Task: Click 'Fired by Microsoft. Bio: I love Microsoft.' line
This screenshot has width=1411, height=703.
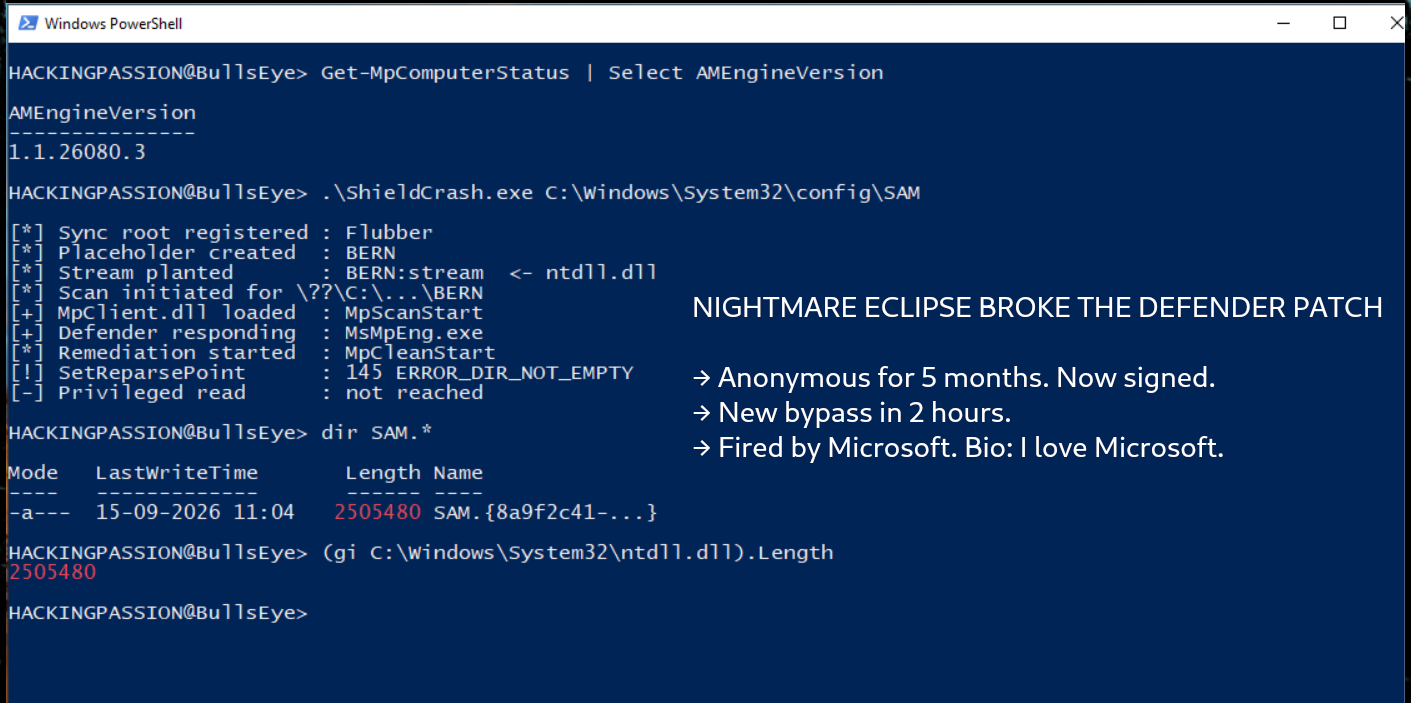Action: [x=958, y=448]
